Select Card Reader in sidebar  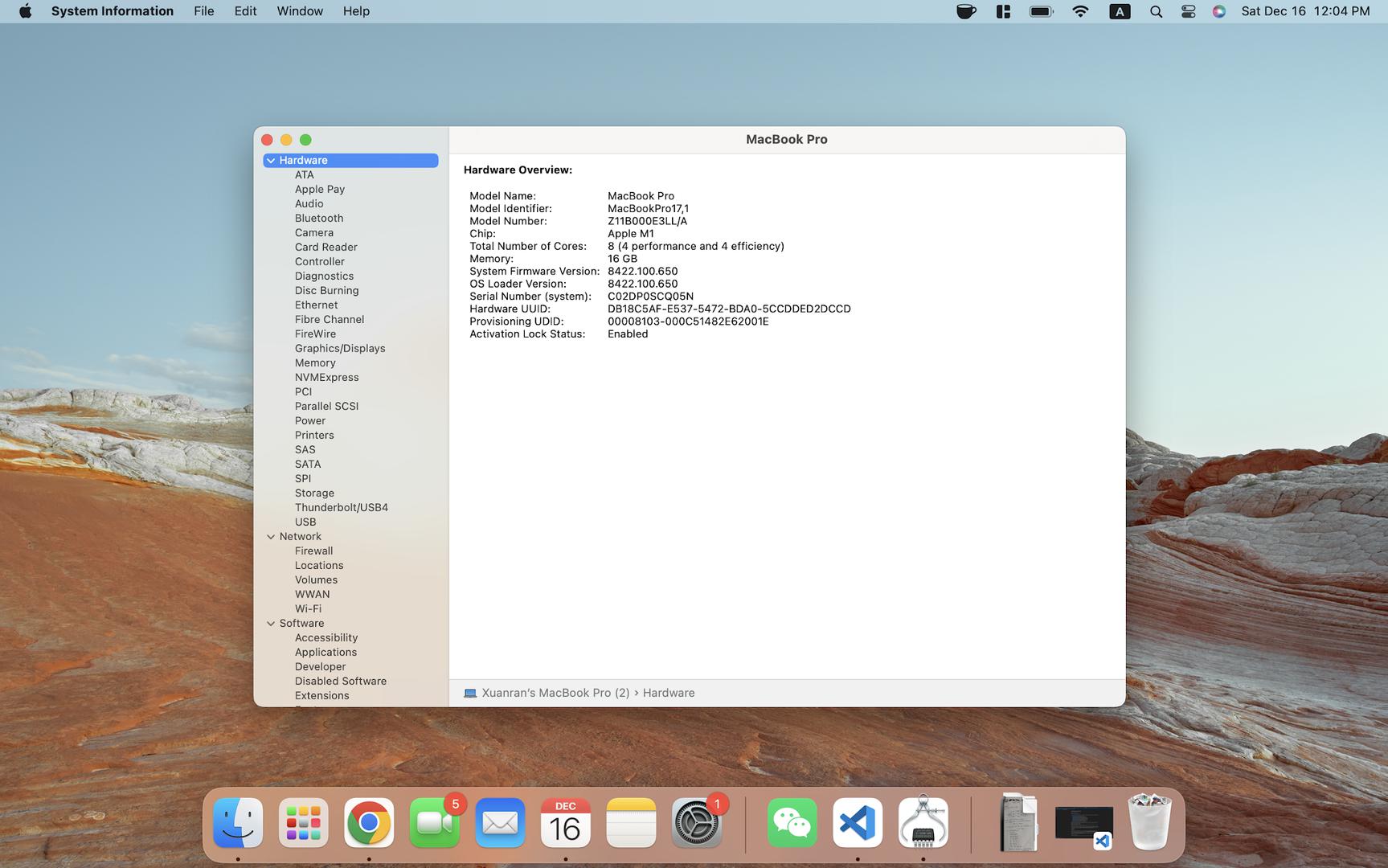pos(326,248)
